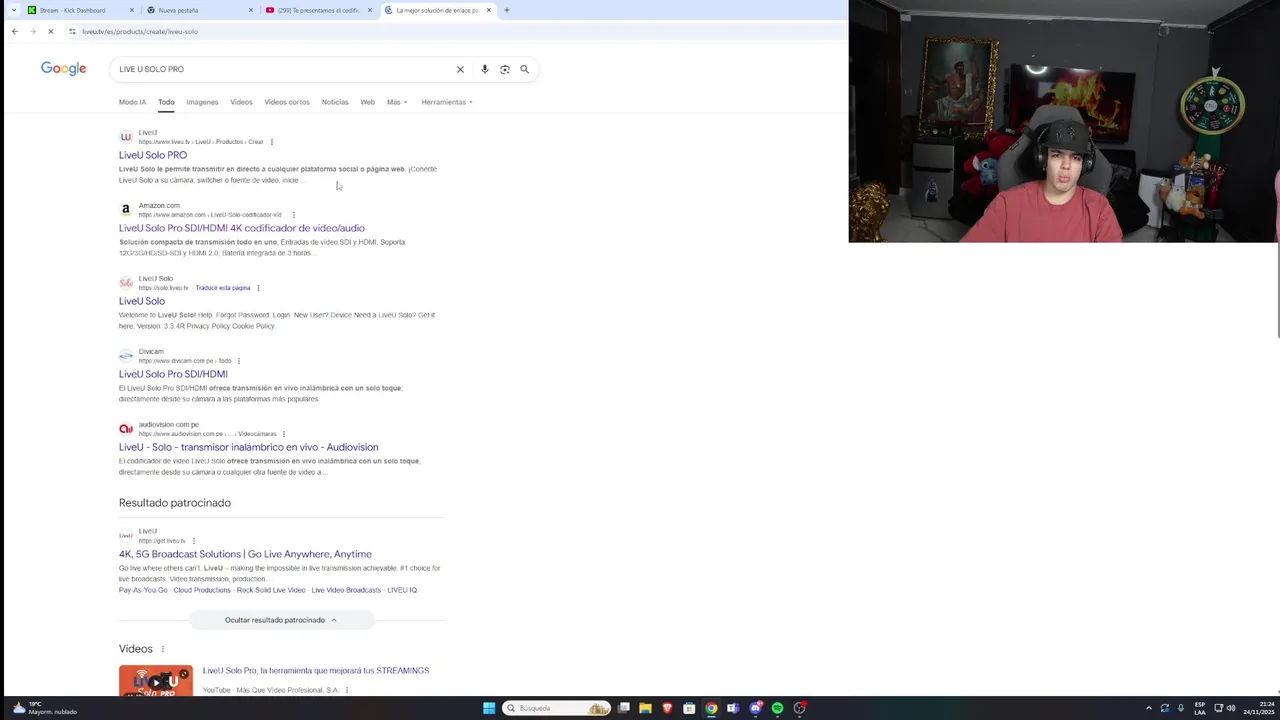Image resolution: width=1280 pixels, height=720 pixels.
Task: Click the Live Video Broadcasts sitelink
Action: pos(346,590)
